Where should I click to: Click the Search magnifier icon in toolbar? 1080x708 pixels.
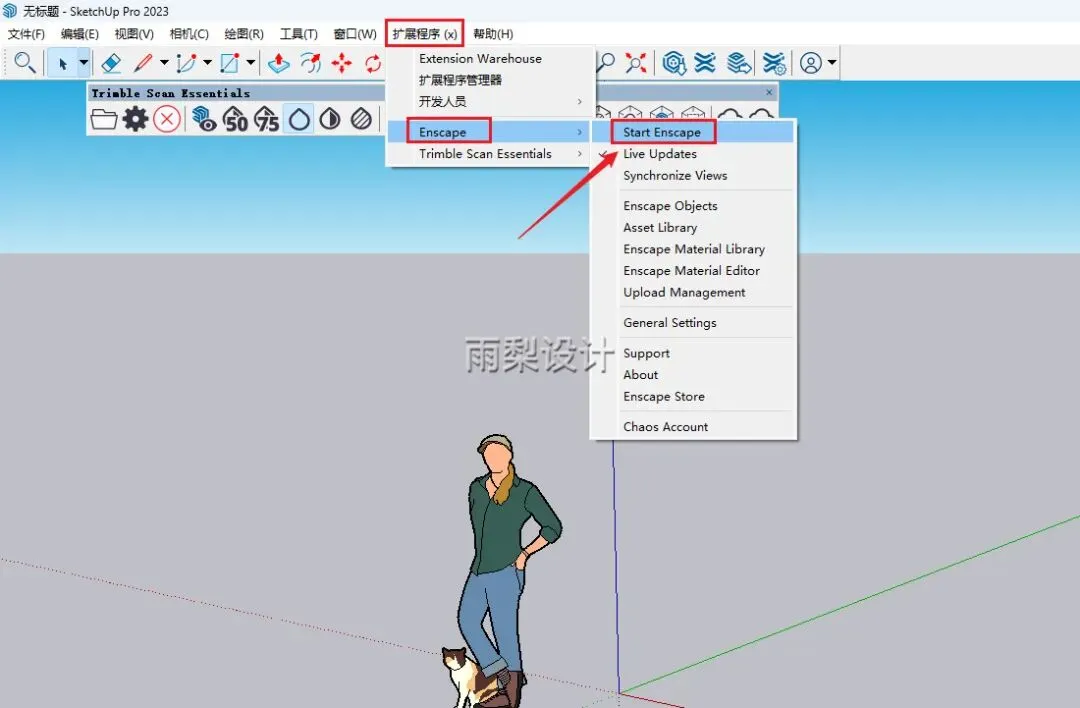(x=25, y=63)
